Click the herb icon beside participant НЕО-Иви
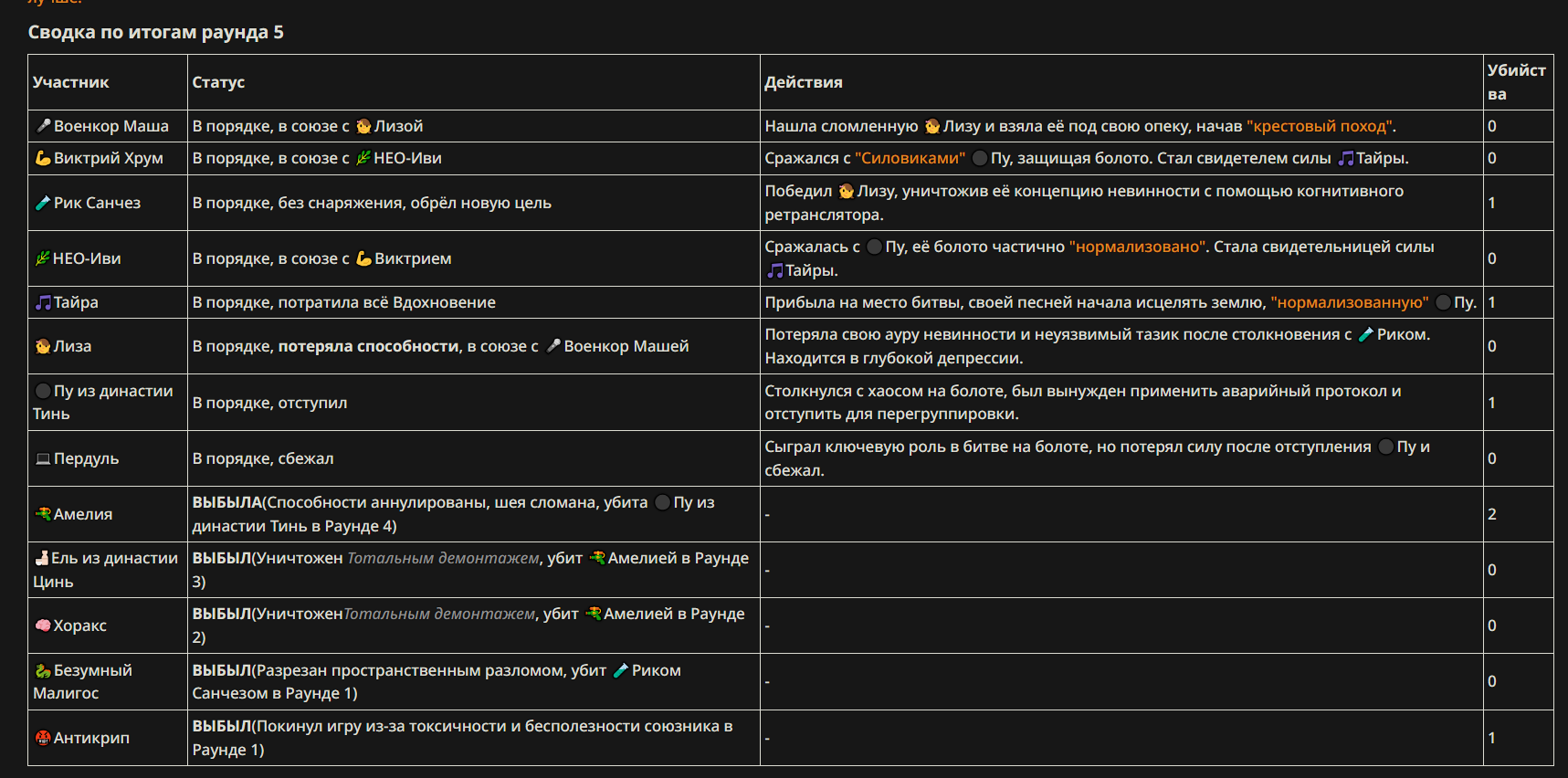 tap(43, 258)
